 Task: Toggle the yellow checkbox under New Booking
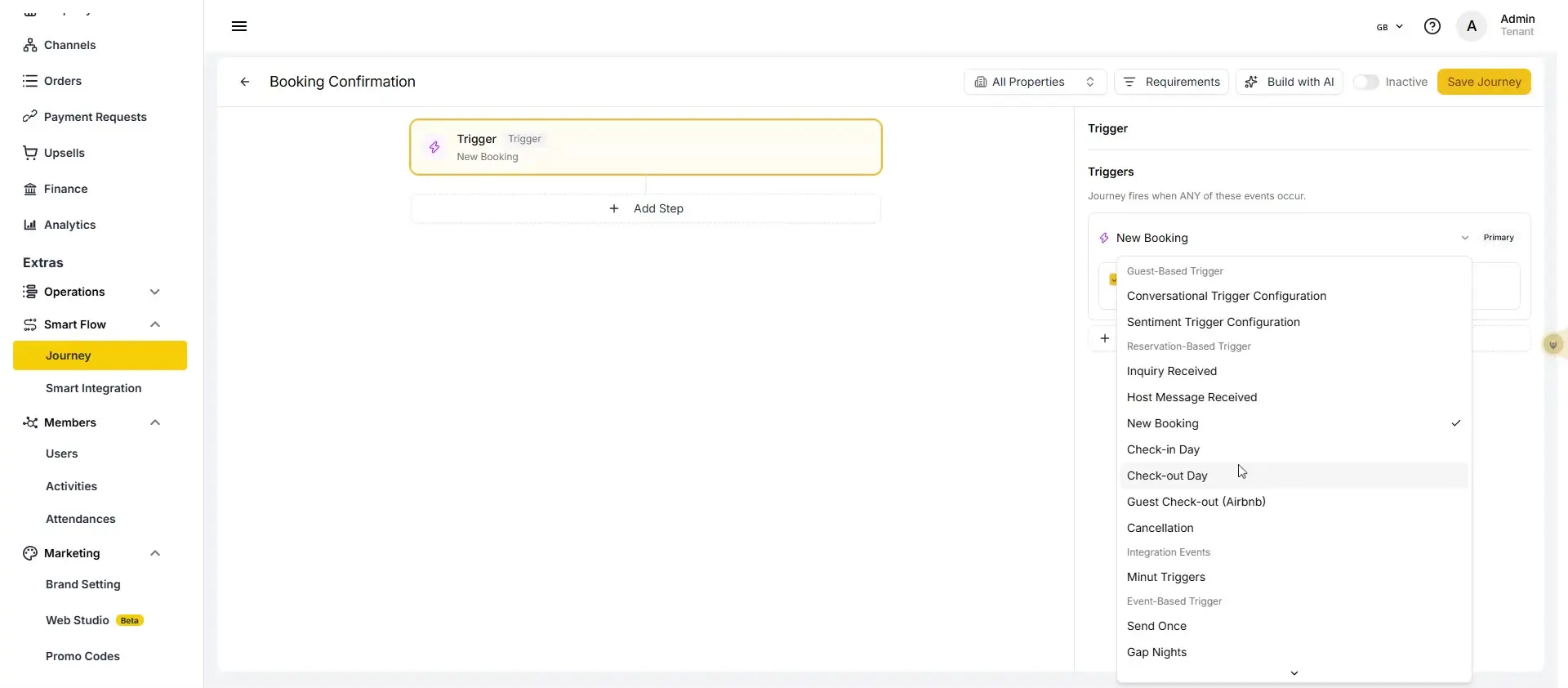(x=1113, y=279)
